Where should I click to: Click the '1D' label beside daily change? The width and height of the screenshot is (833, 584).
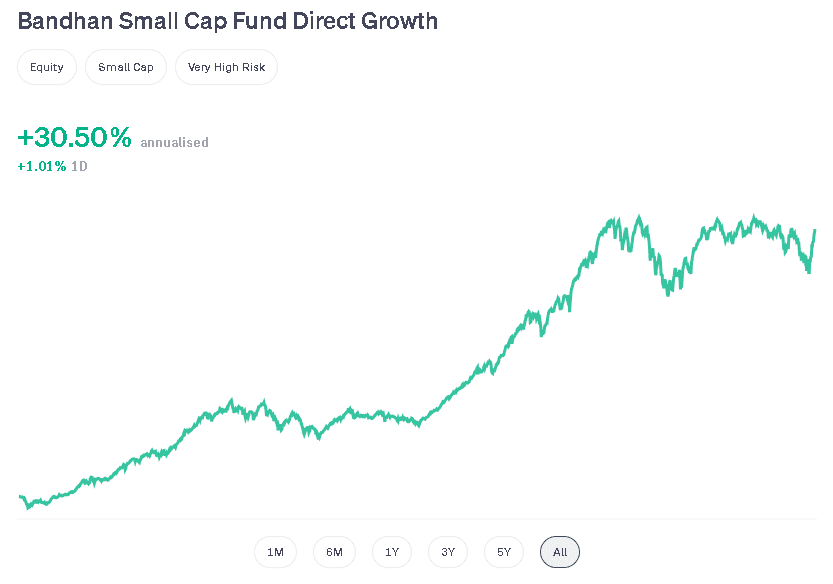click(79, 166)
